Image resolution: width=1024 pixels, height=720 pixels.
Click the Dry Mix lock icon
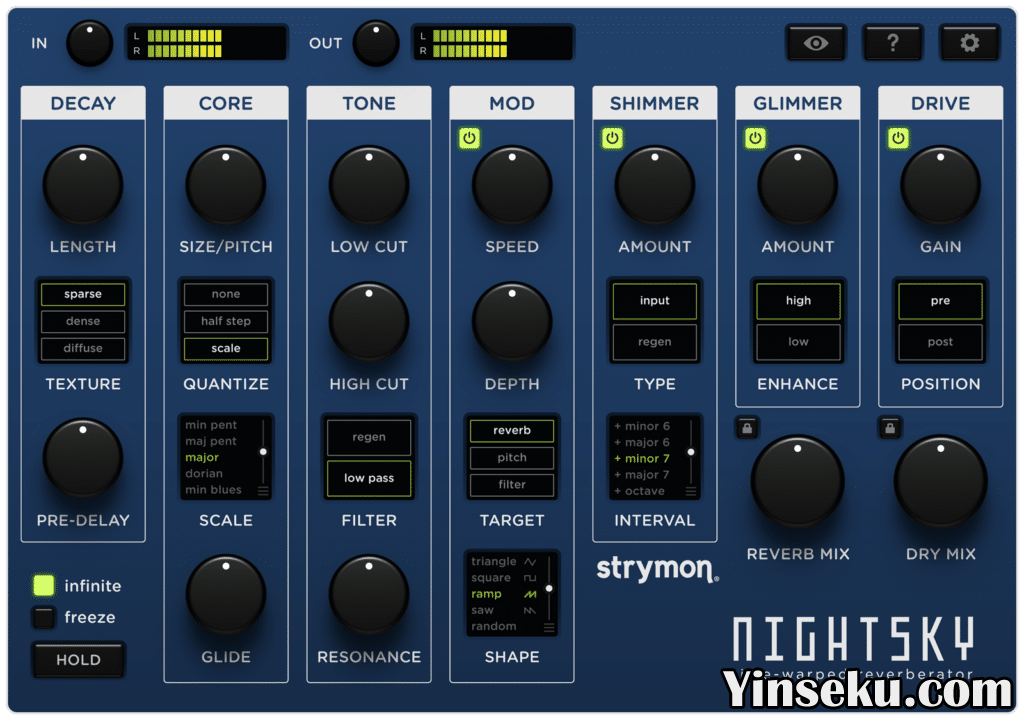tap(890, 428)
